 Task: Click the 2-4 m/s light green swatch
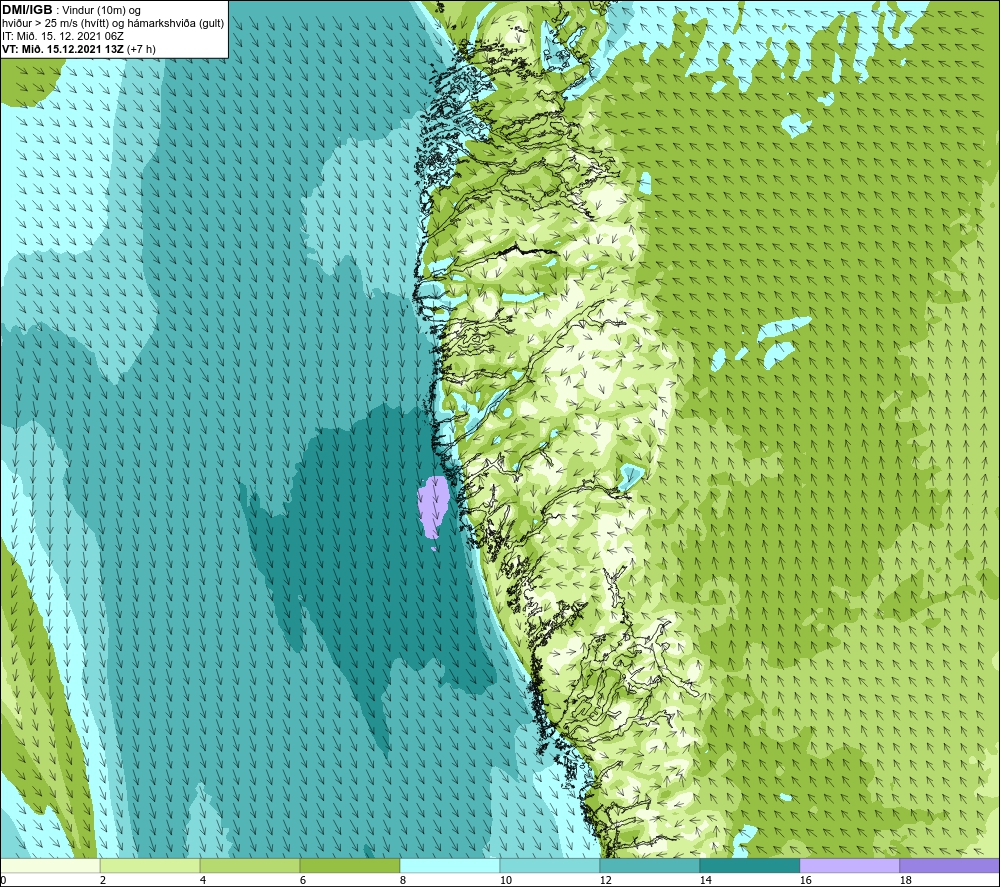point(150,865)
